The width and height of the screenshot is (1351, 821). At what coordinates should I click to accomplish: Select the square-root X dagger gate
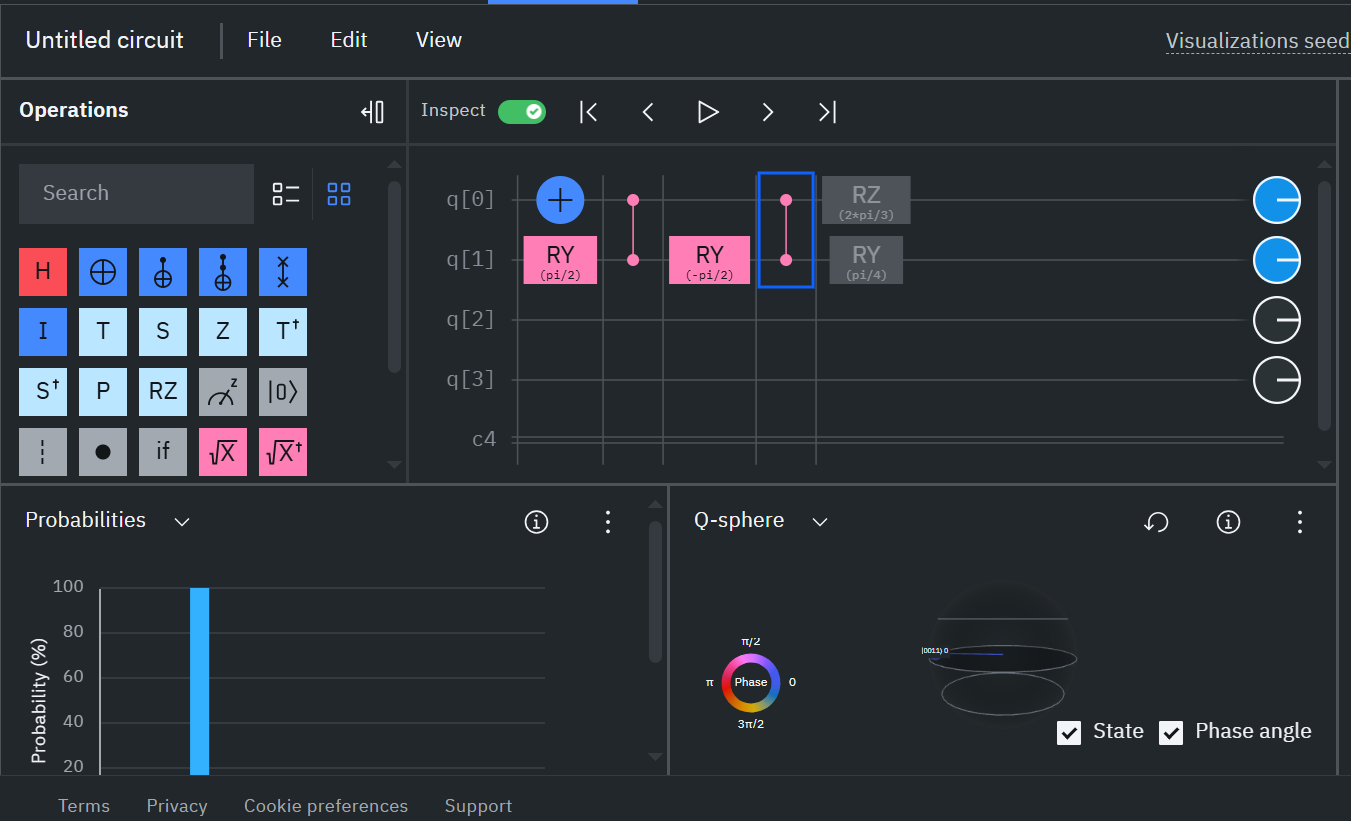[x=283, y=452]
